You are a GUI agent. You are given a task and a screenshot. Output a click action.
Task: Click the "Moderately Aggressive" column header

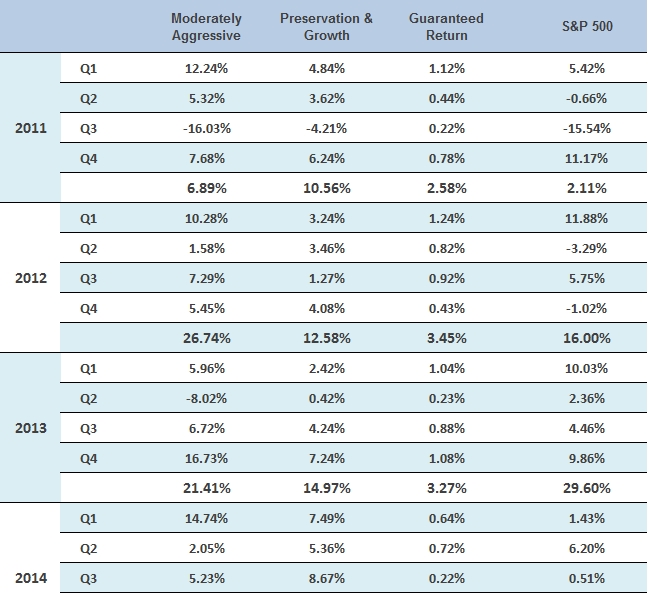[207, 27]
